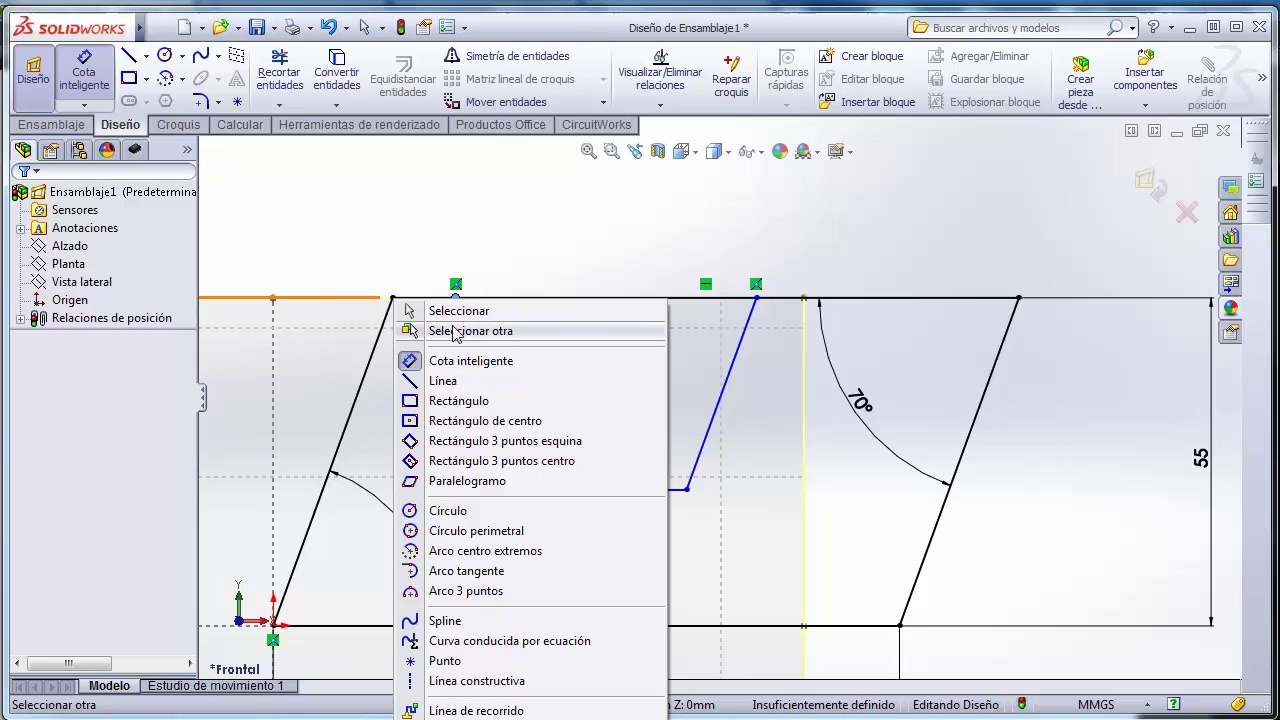Select the Line sketch tool in ribbon

pyautogui.click(x=129, y=56)
